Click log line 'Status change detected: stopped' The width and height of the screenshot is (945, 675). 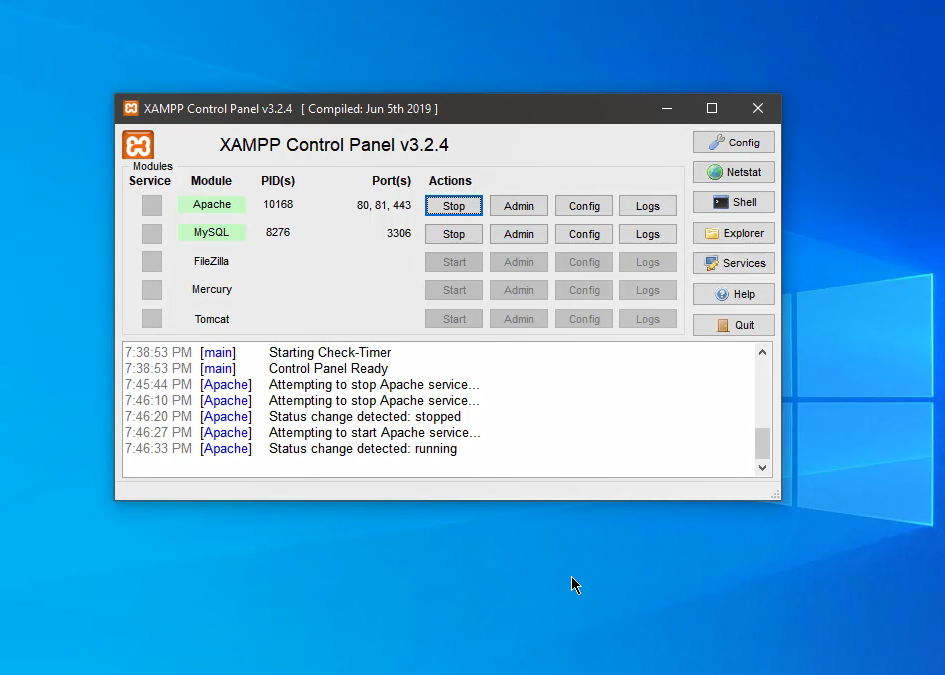click(x=365, y=416)
